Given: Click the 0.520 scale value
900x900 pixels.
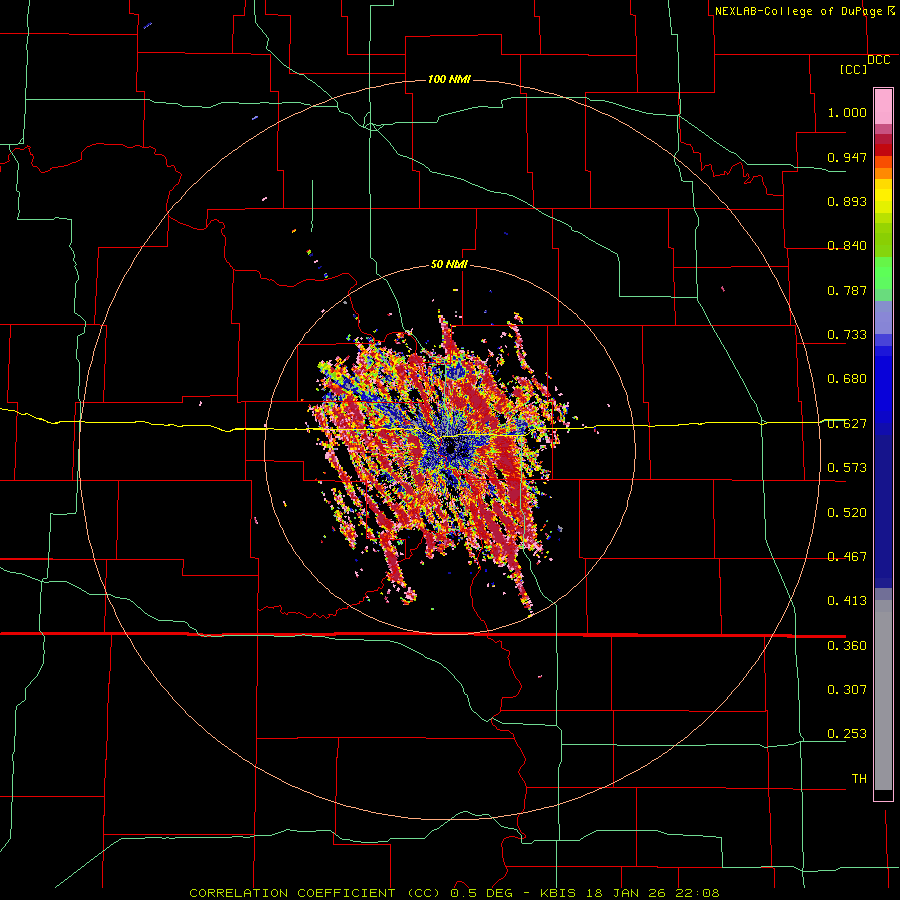Looking at the screenshot, I should pyautogui.click(x=847, y=513).
